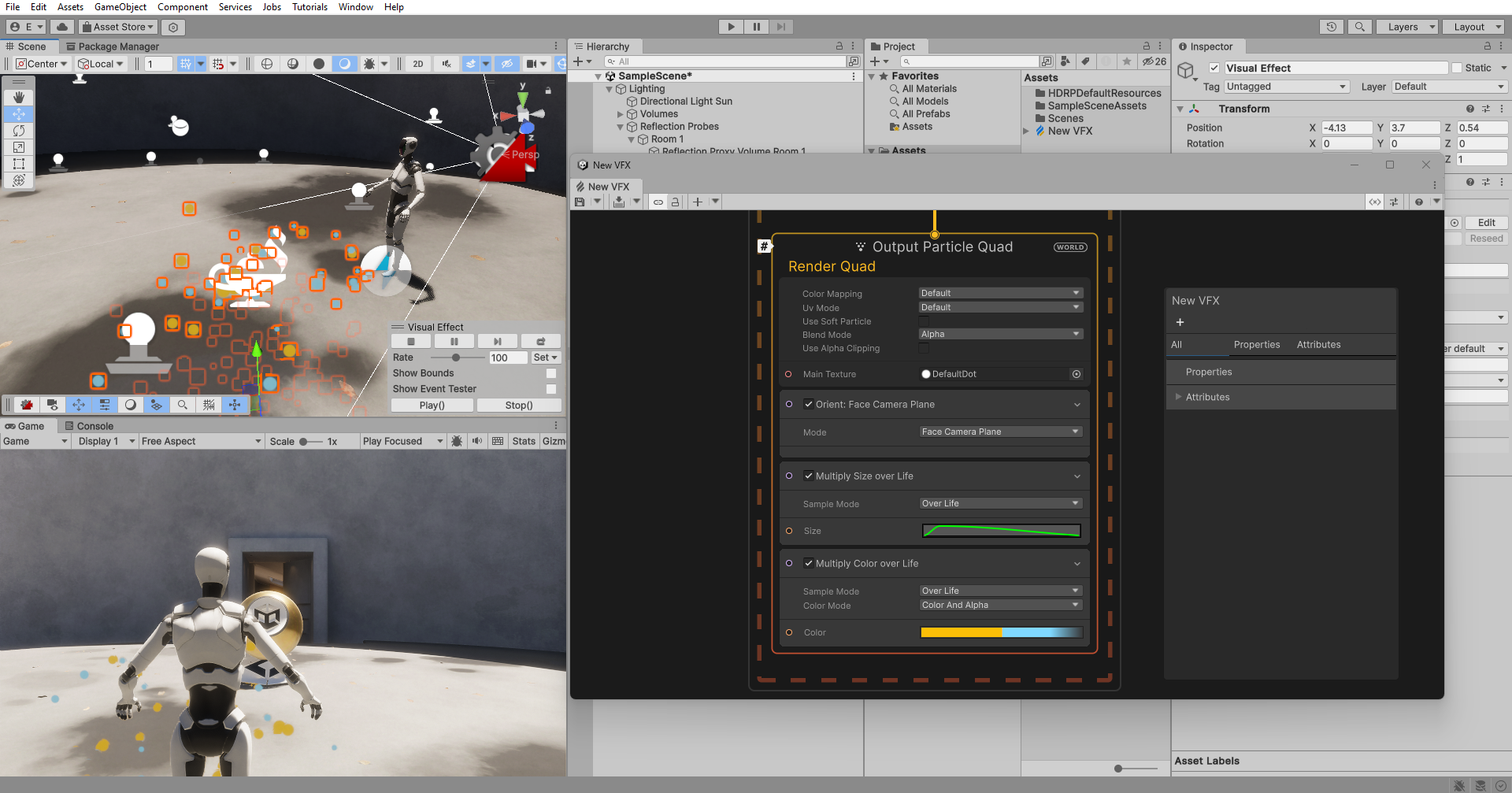The image size is (1512, 793).
Task: Open the Blend Mode dropdown
Action: [x=1001, y=334]
